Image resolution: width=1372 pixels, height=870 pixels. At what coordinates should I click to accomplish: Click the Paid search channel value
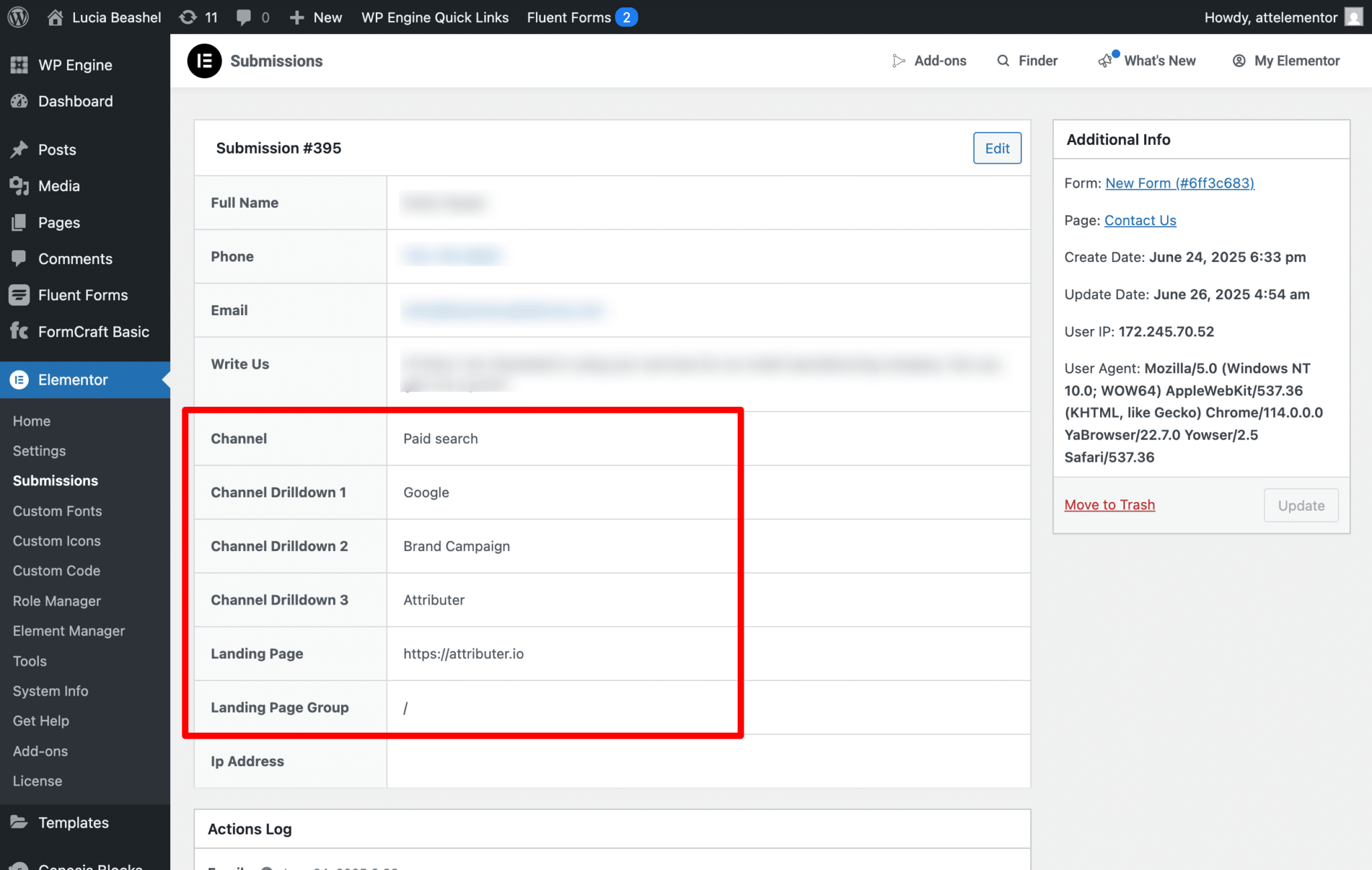[x=440, y=438]
